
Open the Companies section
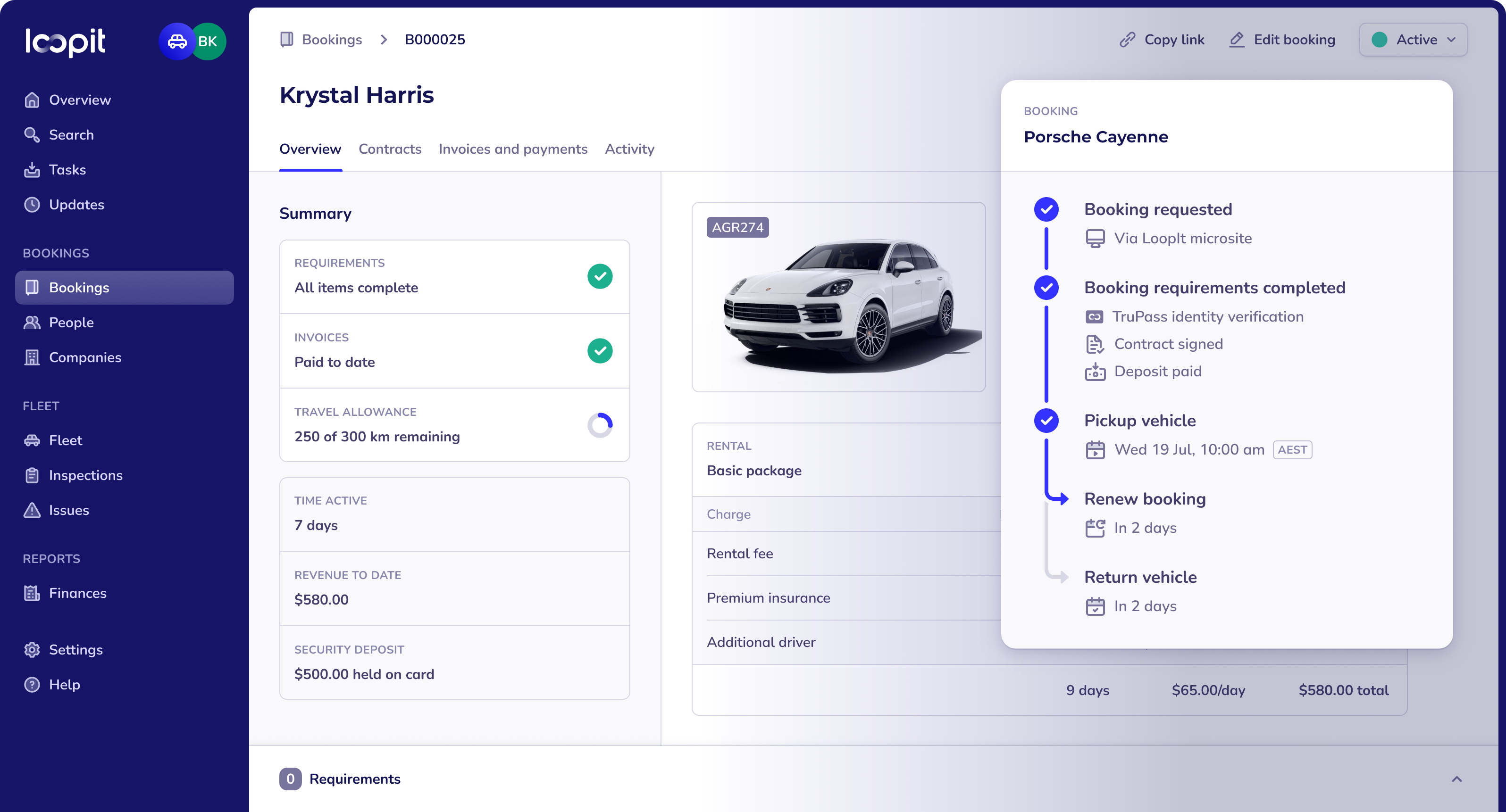click(32, 357)
